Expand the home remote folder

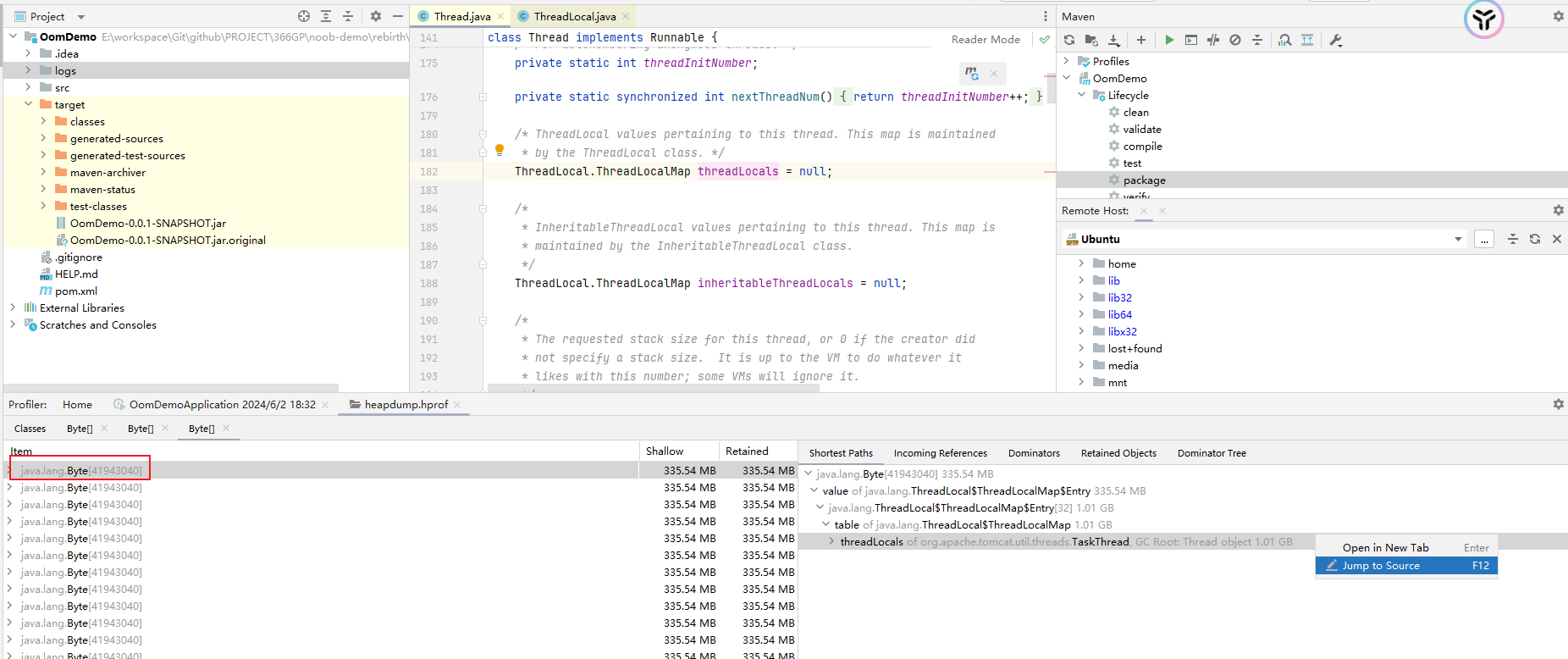tap(1081, 263)
